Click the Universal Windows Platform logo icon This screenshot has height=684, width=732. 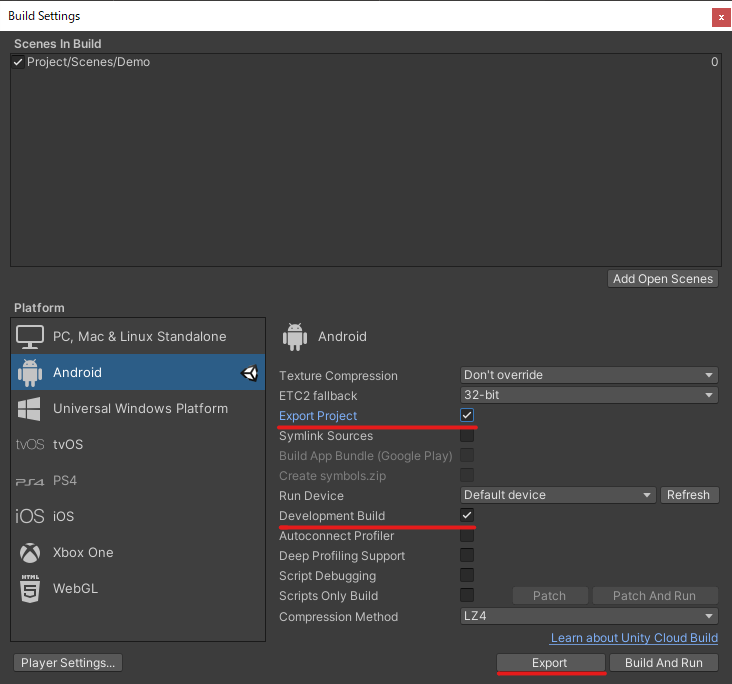[x=29, y=409]
